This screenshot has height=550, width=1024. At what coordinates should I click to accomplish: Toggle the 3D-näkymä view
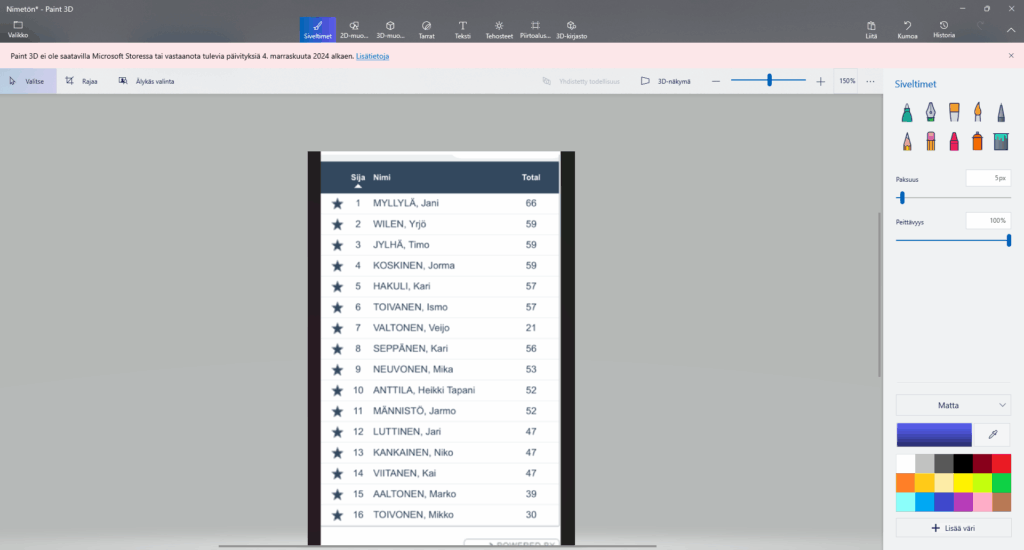tap(667, 81)
